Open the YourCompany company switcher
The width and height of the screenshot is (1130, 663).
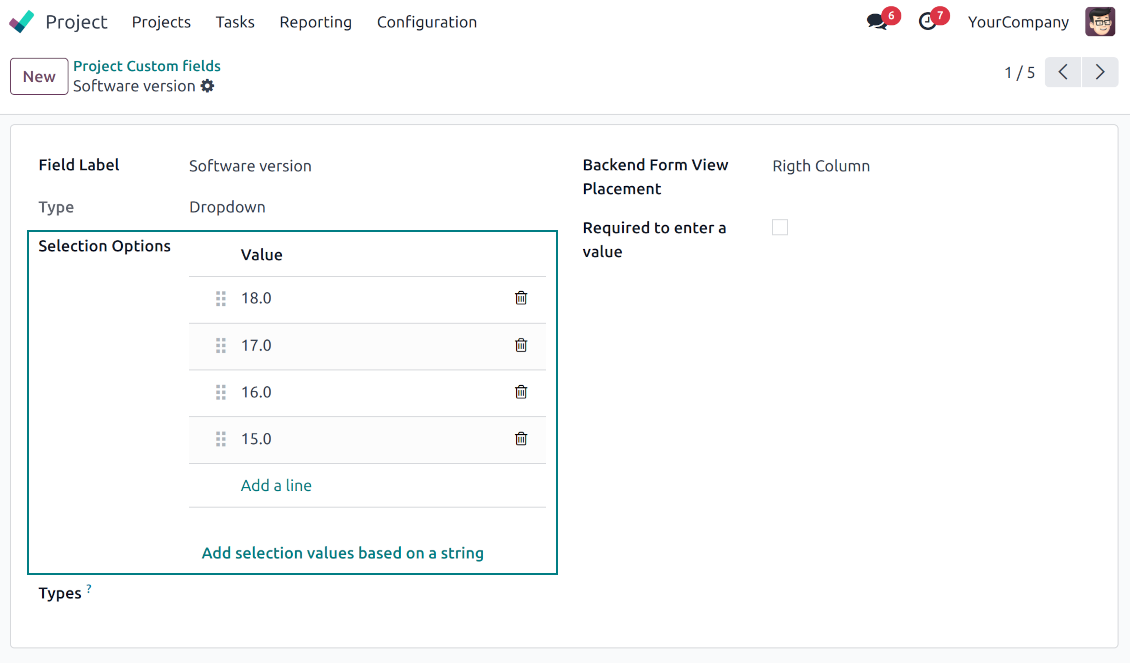point(1018,22)
